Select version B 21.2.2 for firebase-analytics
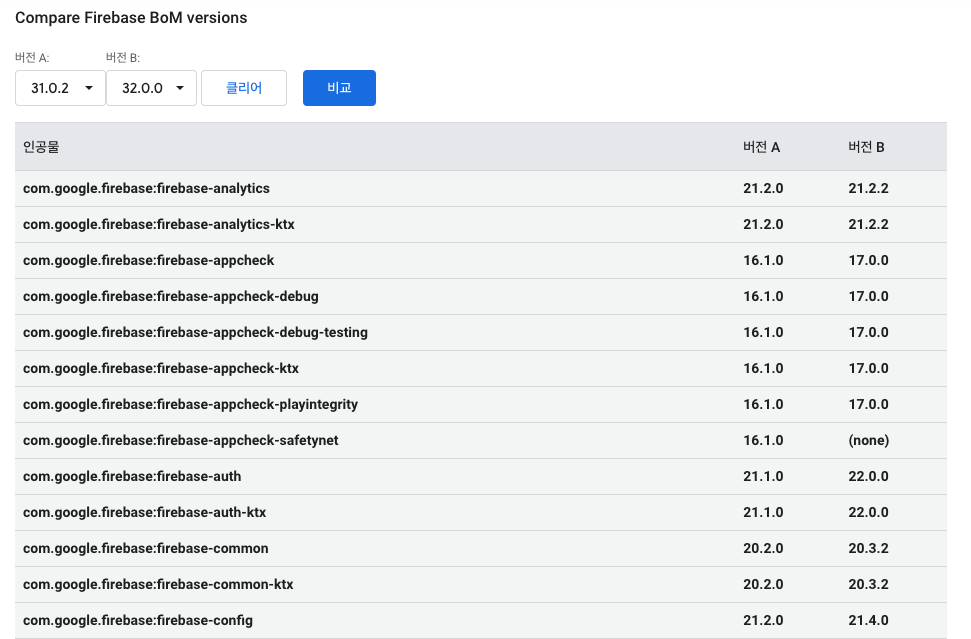 (x=868, y=188)
